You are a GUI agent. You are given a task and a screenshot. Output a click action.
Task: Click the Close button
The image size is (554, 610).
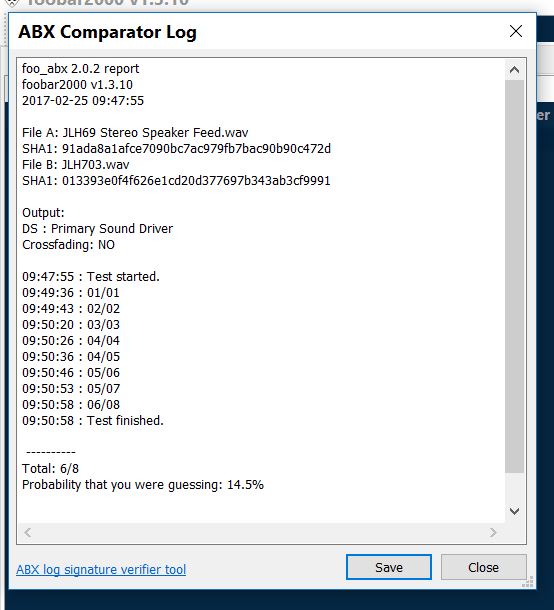coord(484,567)
